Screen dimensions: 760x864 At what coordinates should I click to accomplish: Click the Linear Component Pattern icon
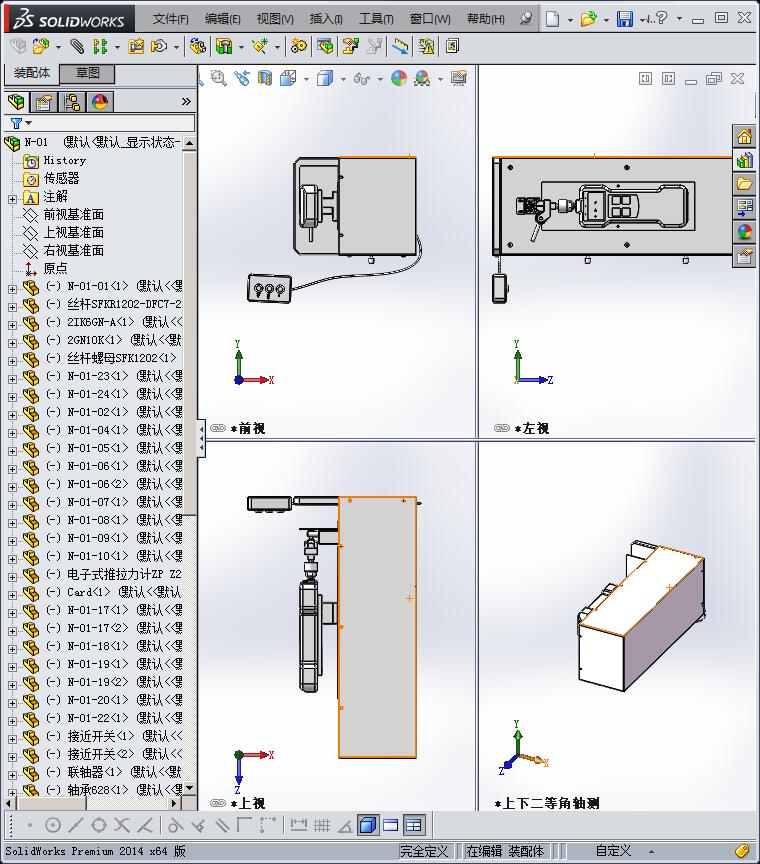point(100,46)
